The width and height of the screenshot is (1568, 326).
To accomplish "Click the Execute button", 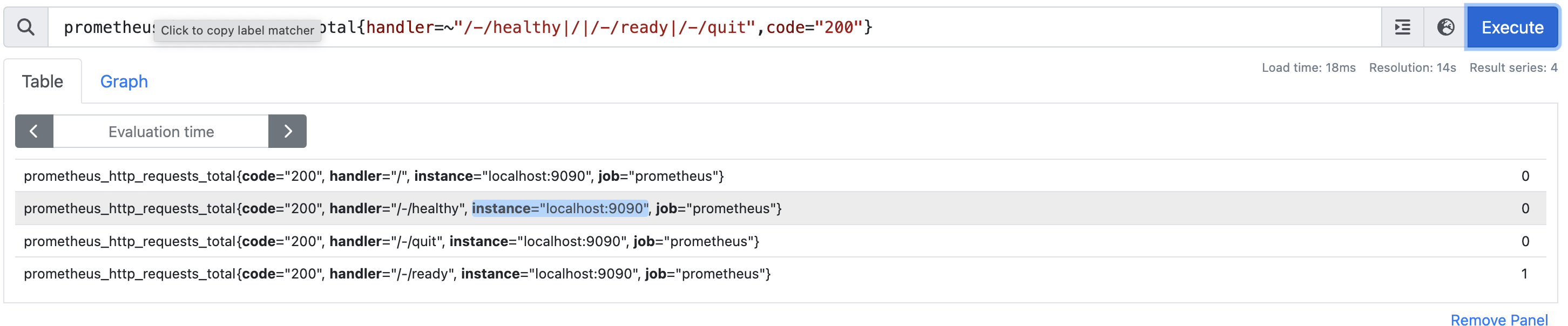I will (1512, 28).
